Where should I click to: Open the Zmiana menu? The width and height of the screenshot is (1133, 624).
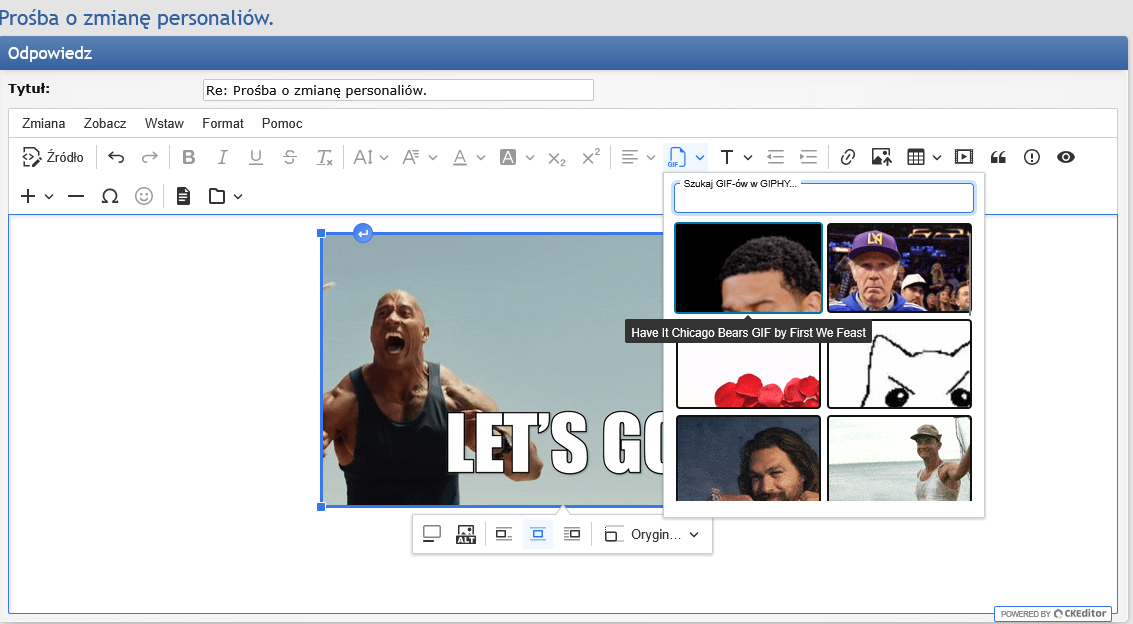coord(43,124)
